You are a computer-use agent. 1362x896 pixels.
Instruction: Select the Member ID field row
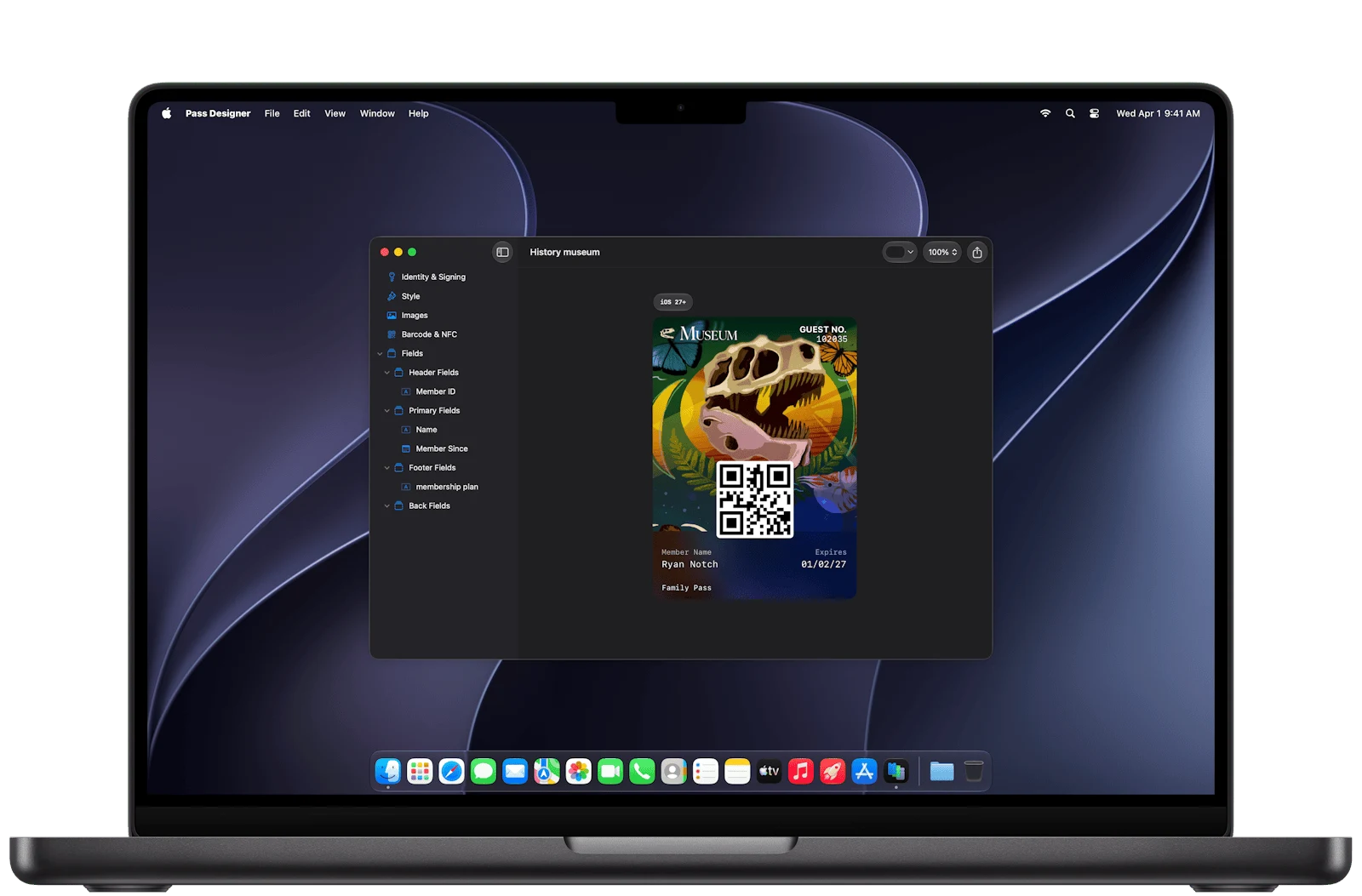click(x=445, y=391)
